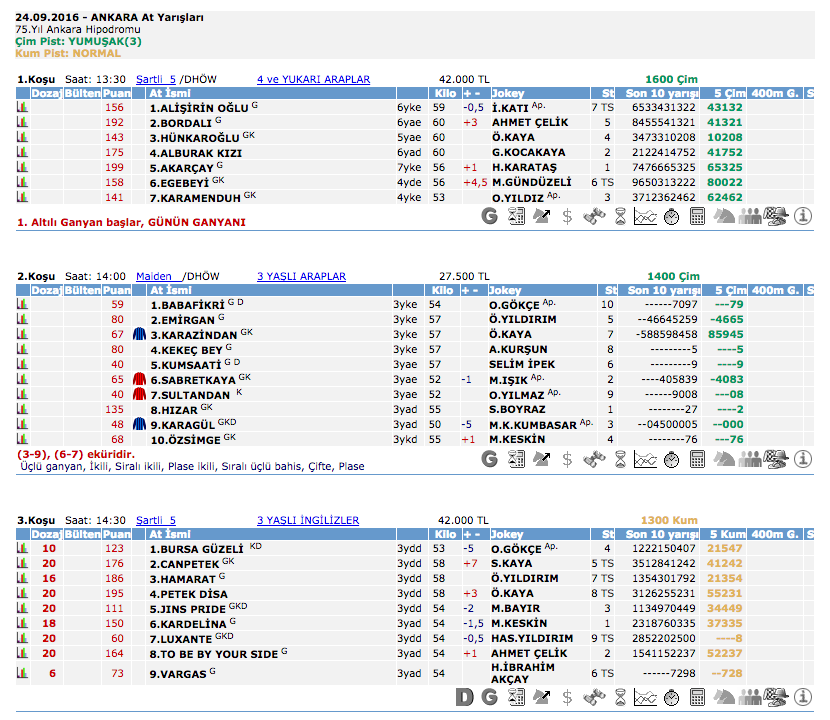Open bar chart icon beside ALİŞİRİN OĞLU

[x=22, y=107]
